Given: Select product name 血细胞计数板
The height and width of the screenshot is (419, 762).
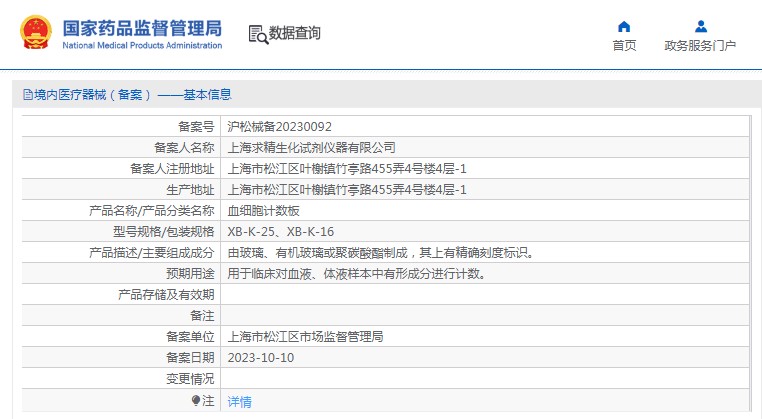Looking at the screenshot, I should (263, 210).
